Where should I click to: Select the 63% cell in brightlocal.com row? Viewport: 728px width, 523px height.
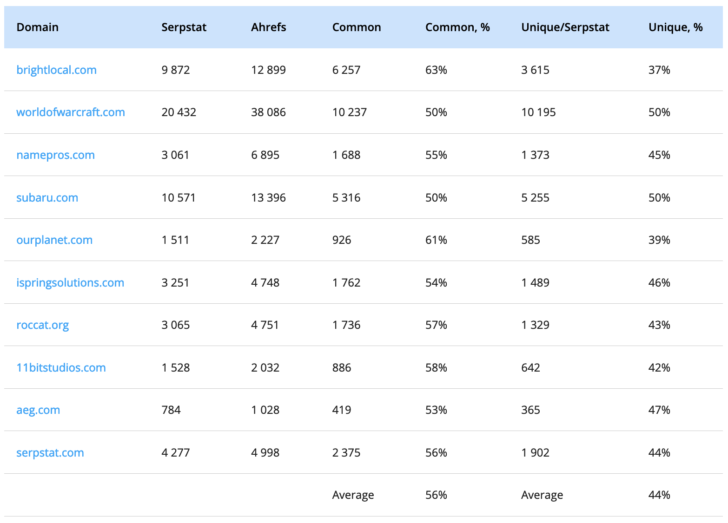[x=436, y=70]
